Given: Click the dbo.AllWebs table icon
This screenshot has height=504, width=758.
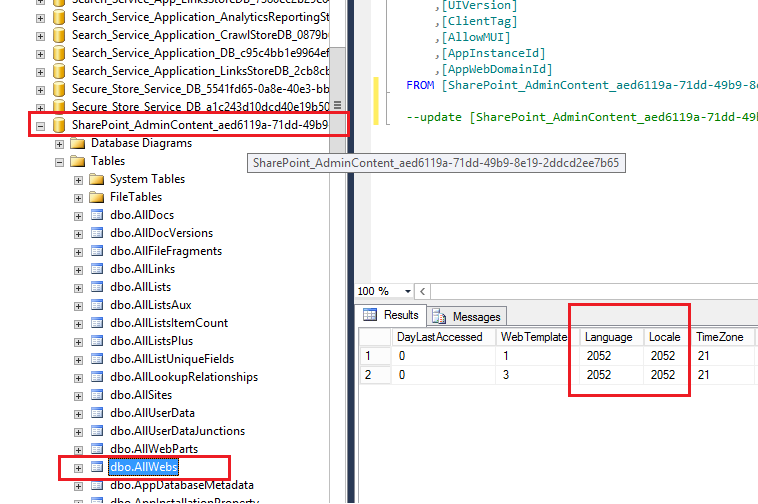Looking at the screenshot, I should 97,467.
